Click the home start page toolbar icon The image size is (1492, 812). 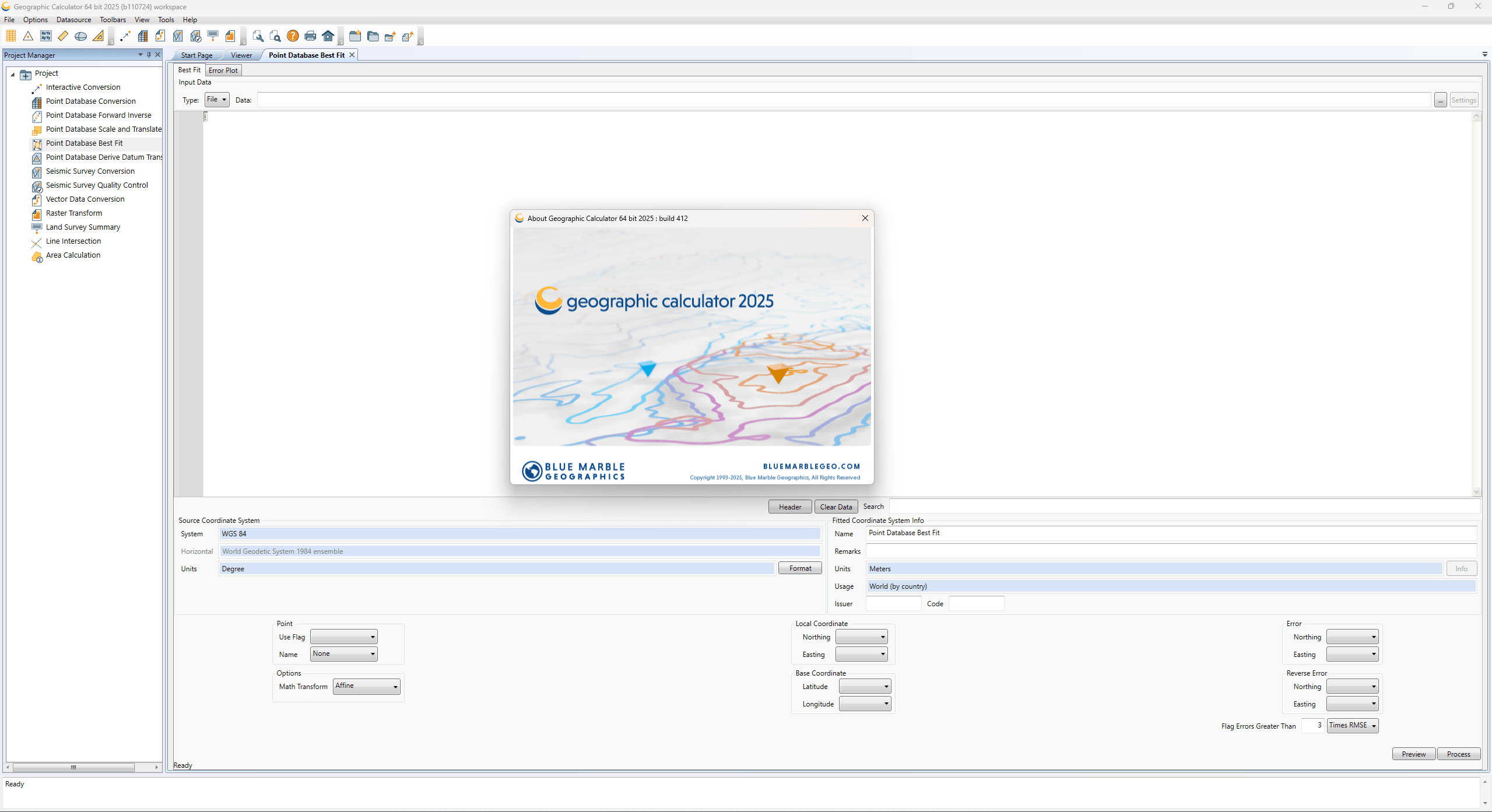click(x=328, y=36)
